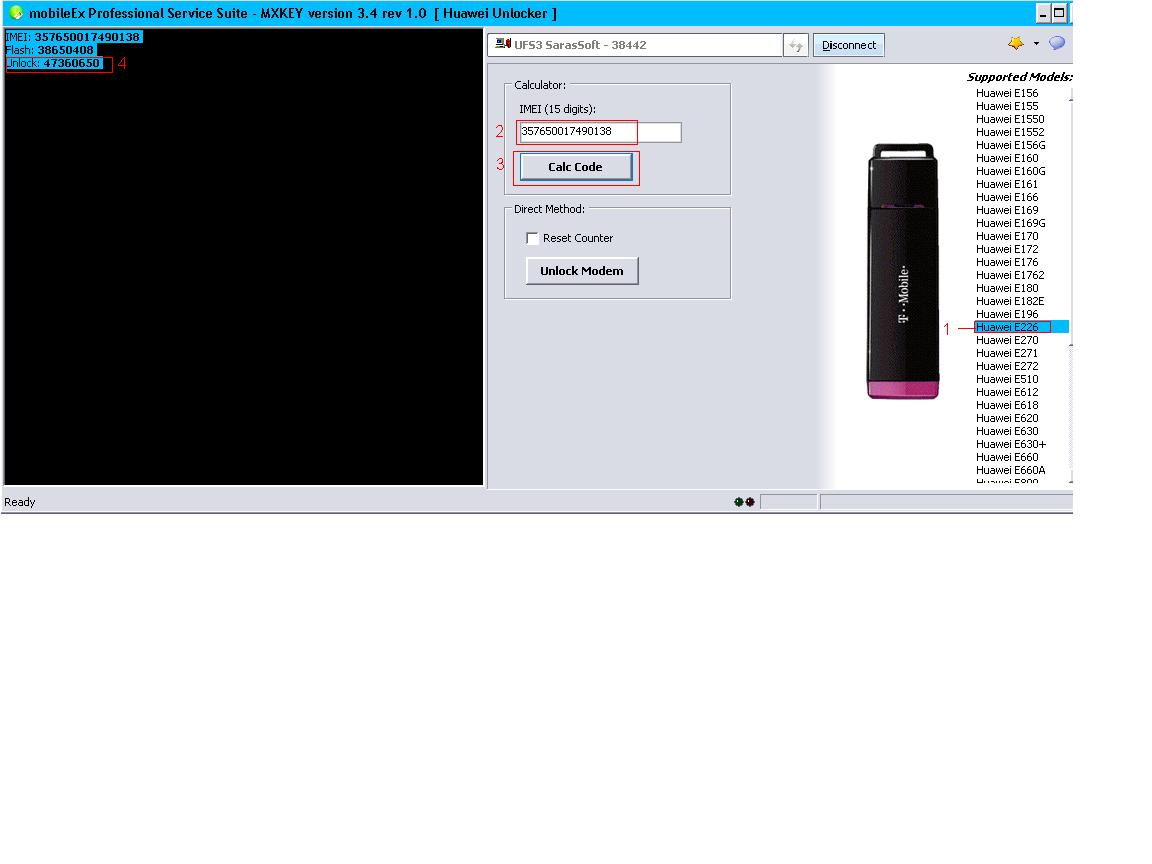
Task: Click the UFS3 device icon in connection box
Action: (503, 44)
